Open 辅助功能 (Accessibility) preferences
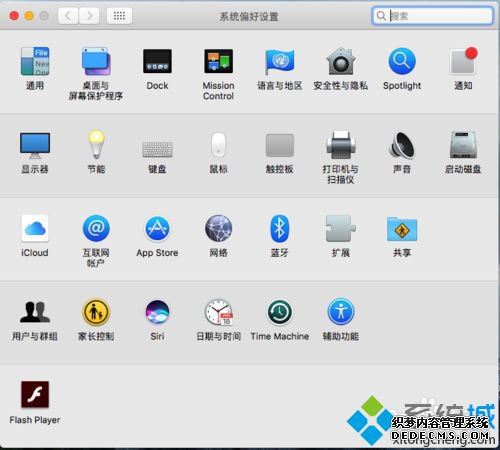 pyautogui.click(x=340, y=312)
